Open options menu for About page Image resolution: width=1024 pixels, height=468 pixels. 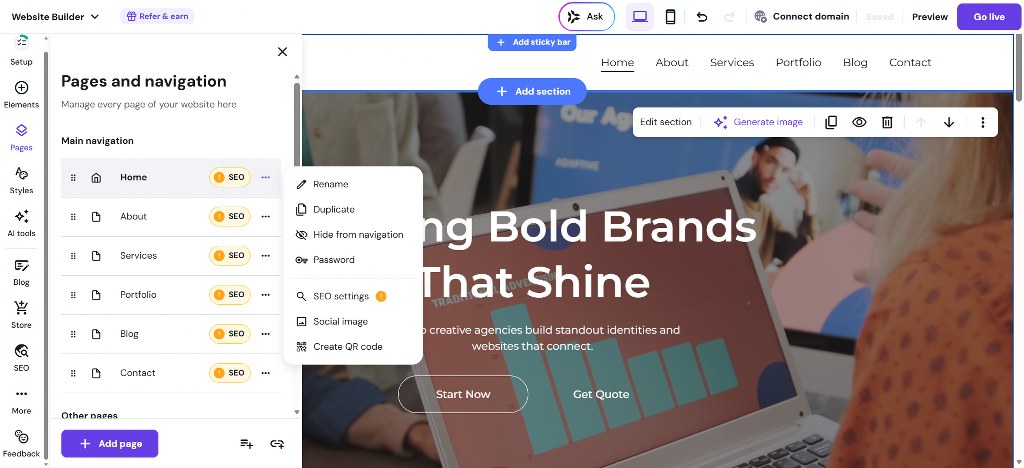click(265, 217)
